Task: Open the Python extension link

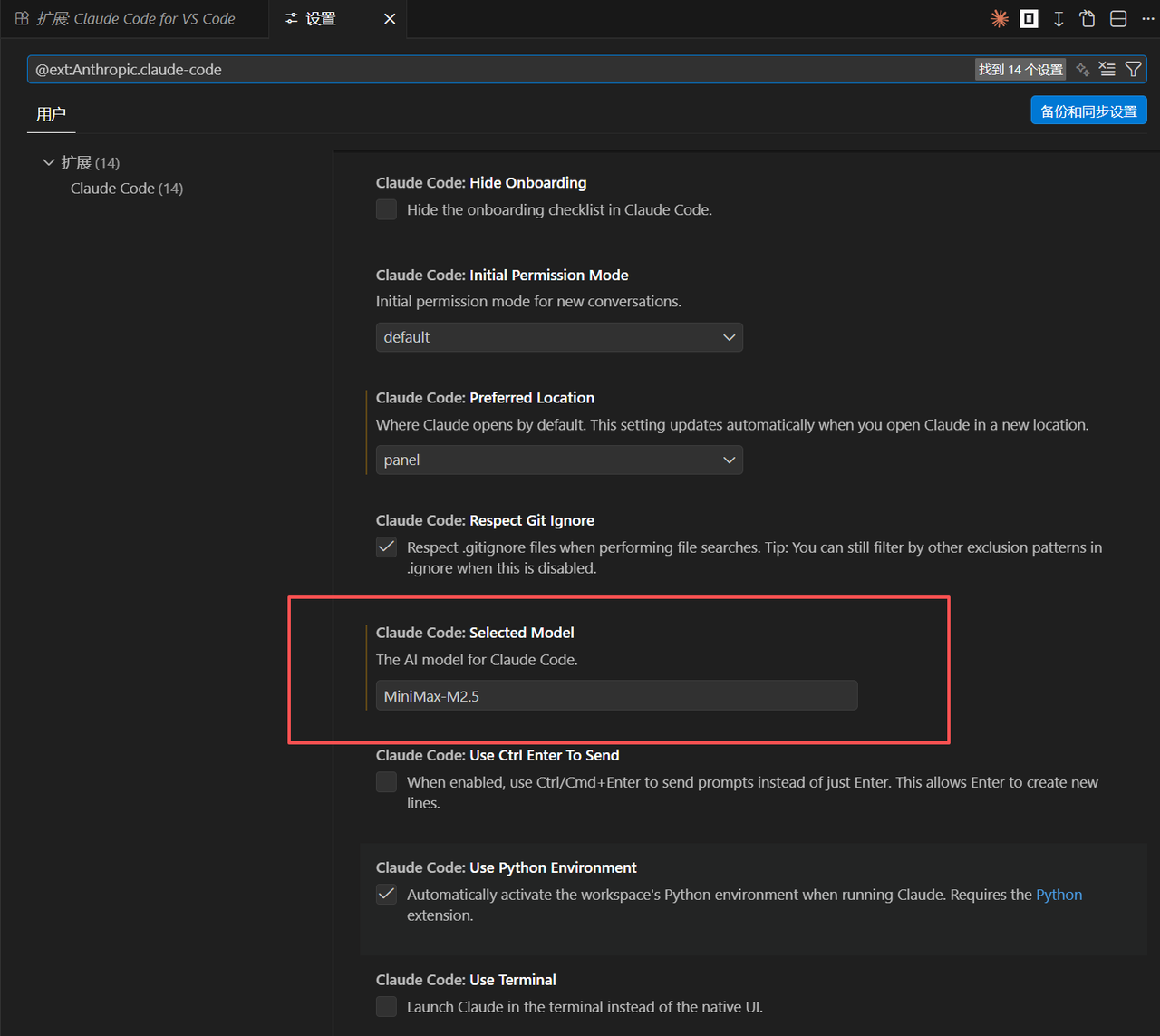Action: pyautogui.click(x=1058, y=895)
